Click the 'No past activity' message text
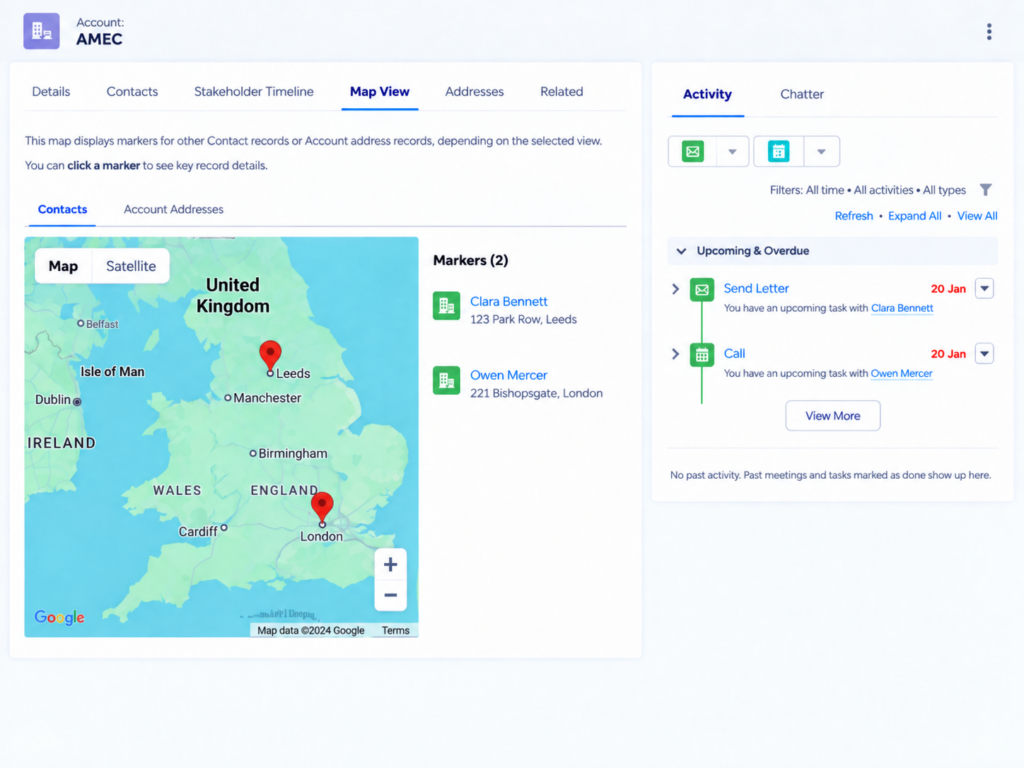The width and height of the screenshot is (1024, 768). pyautogui.click(x=830, y=475)
